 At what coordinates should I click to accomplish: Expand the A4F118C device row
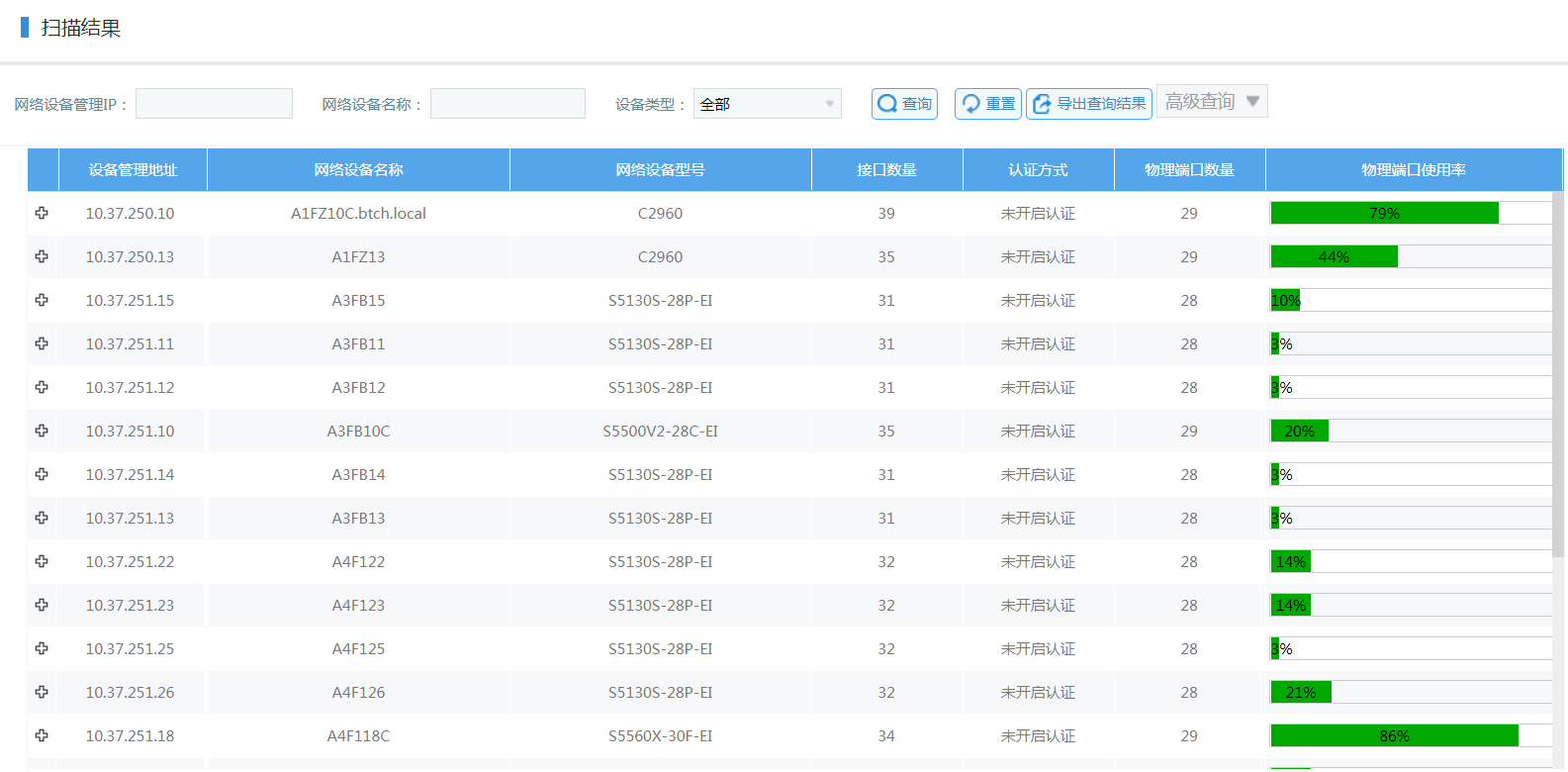[42, 735]
